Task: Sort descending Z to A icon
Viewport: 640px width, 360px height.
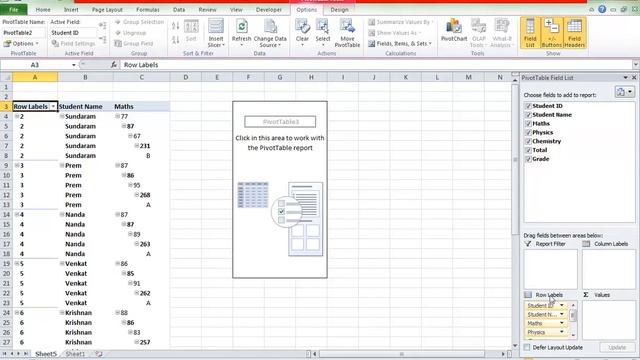Action: pos(176,40)
